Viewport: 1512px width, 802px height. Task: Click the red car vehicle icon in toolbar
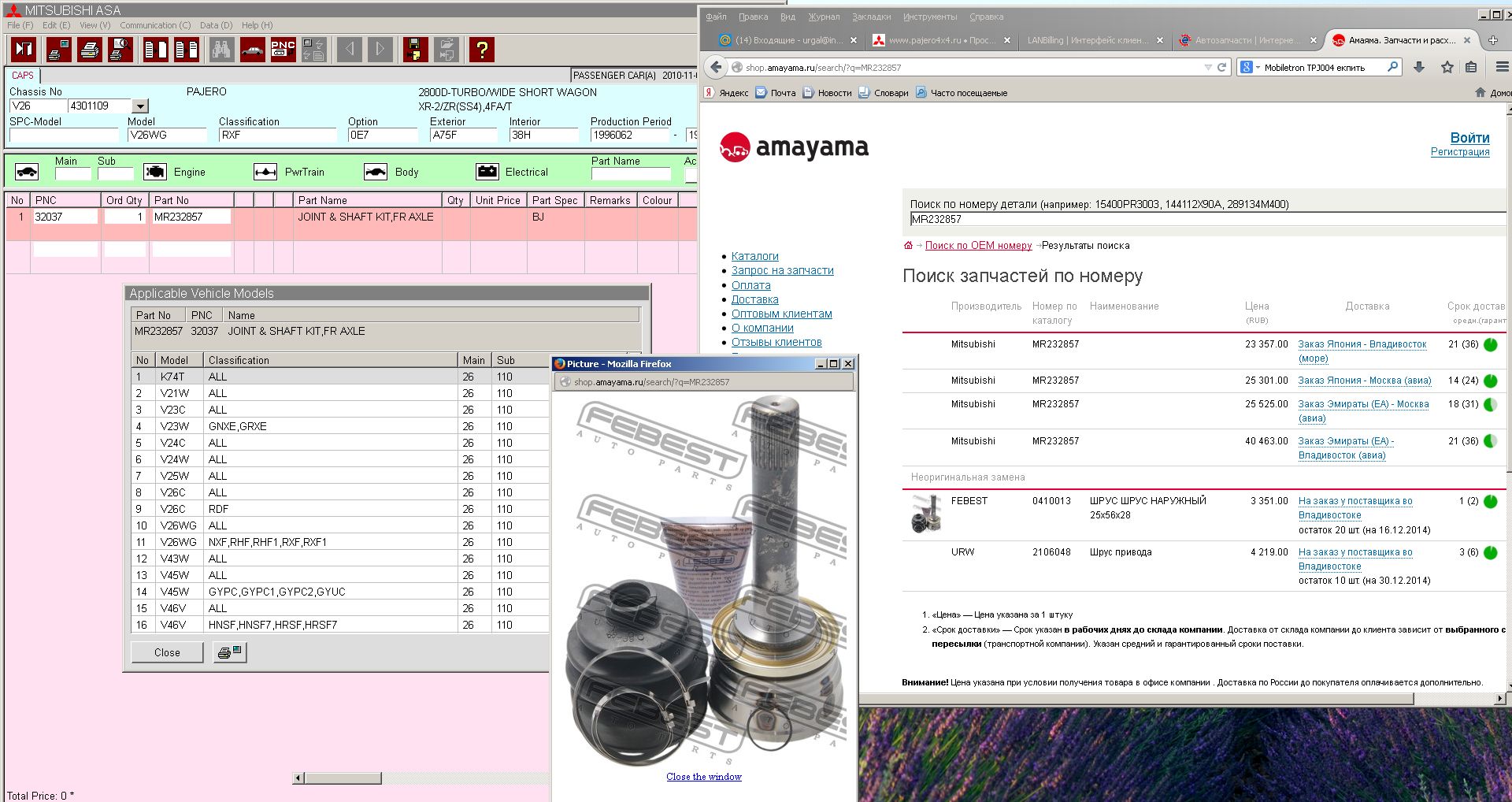252,50
